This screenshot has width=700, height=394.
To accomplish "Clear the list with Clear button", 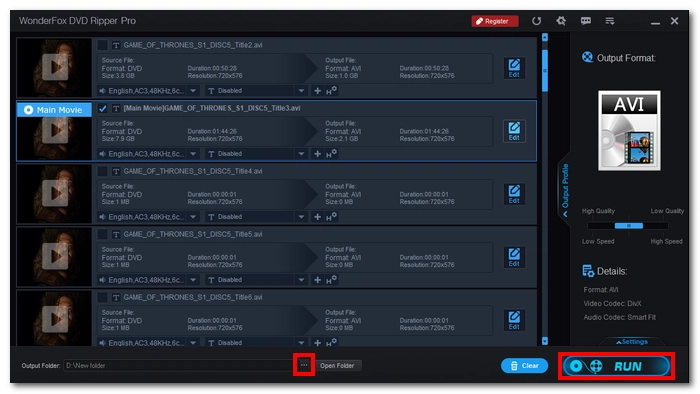I will click(525, 365).
